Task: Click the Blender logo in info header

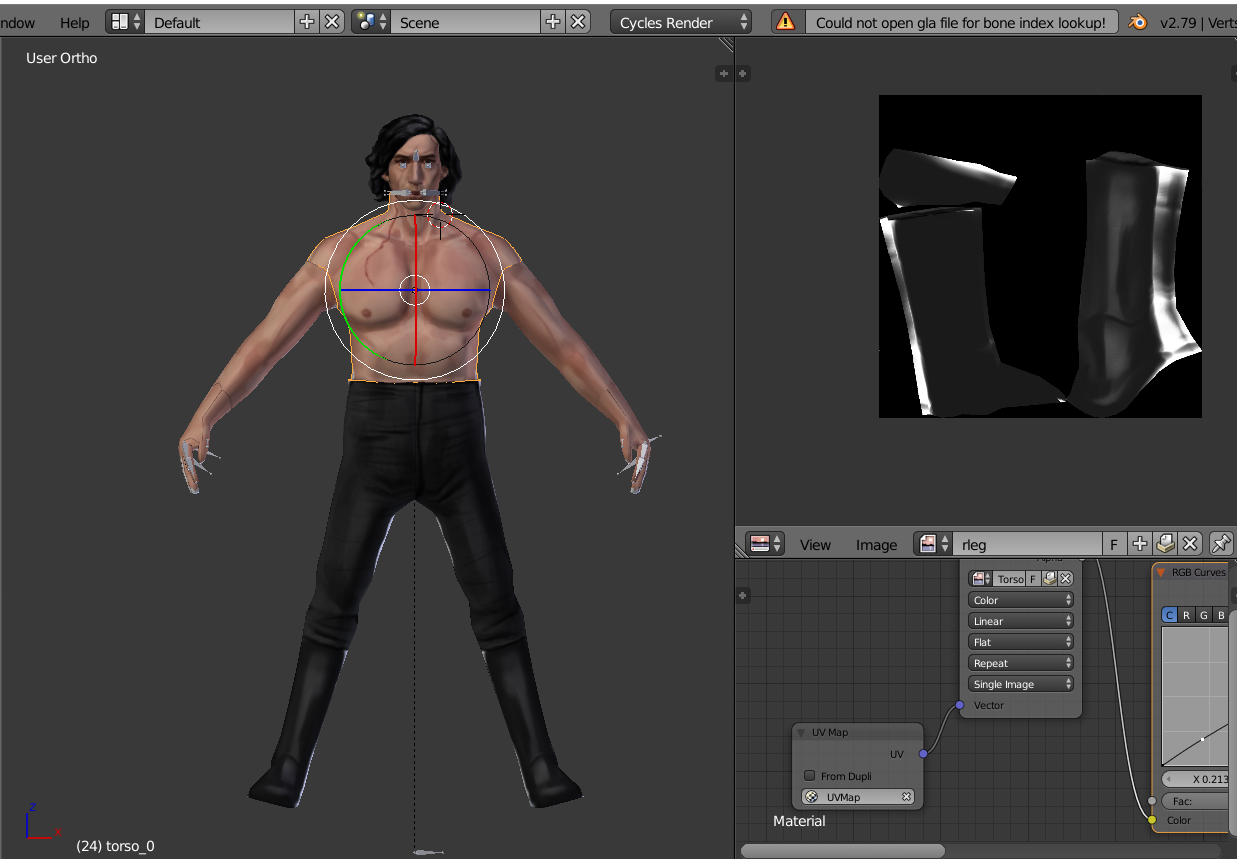Action: [x=1137, y=22]
